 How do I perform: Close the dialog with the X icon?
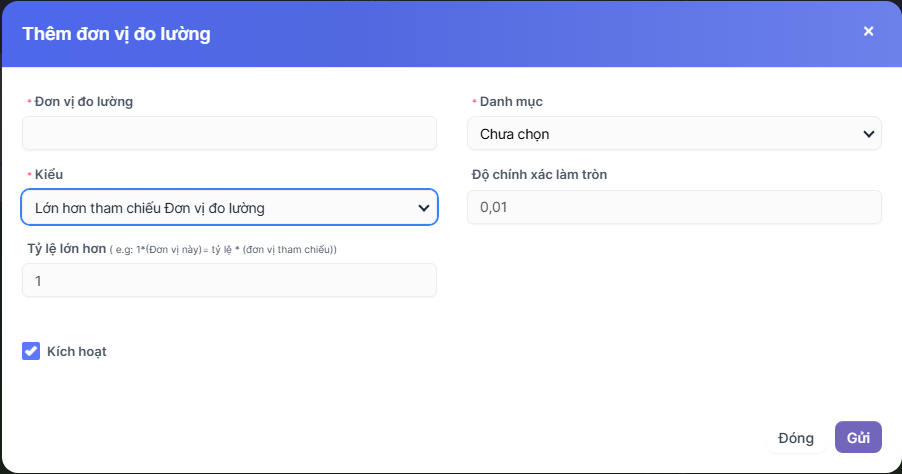coord(868,31)
